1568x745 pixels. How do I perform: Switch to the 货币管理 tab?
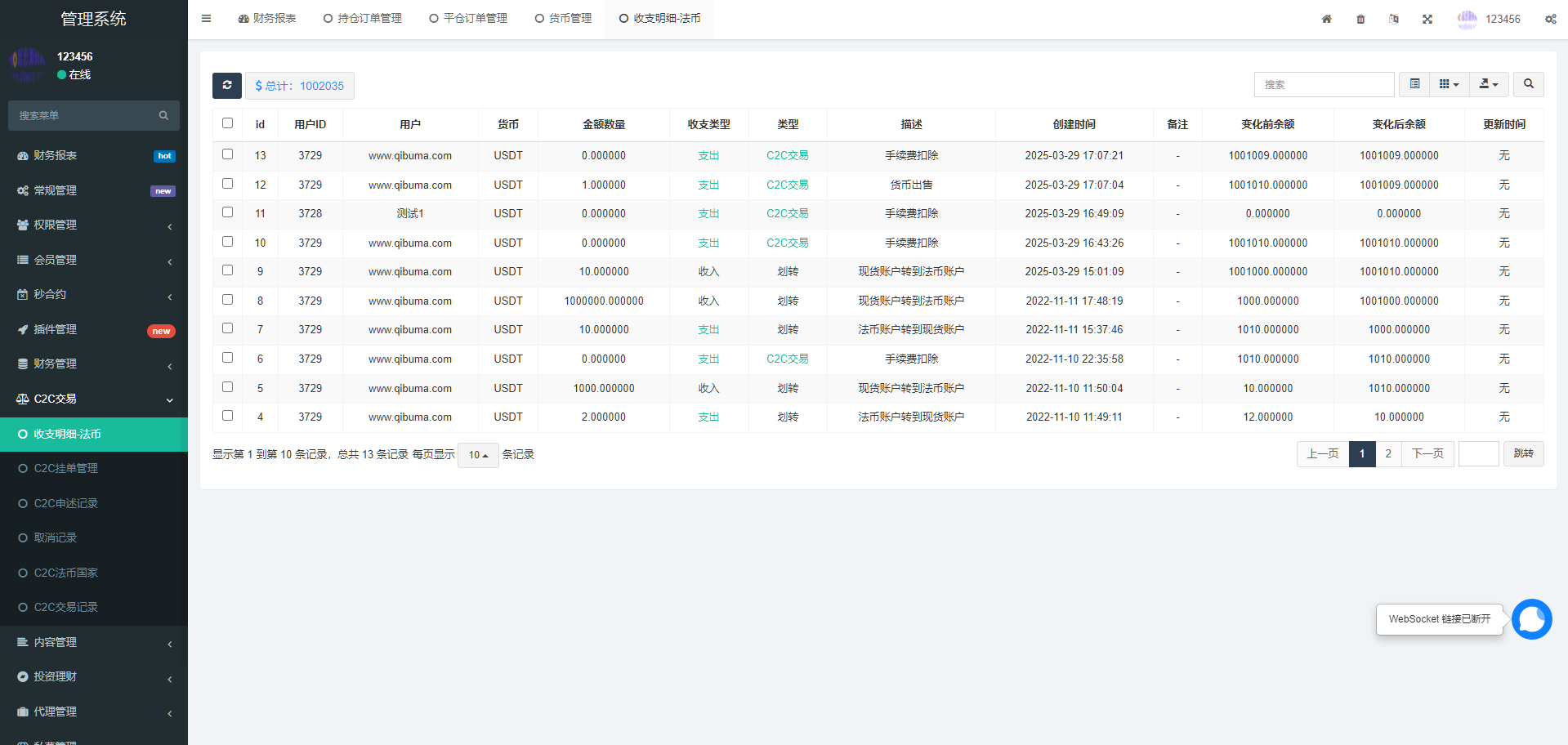pyautogui.click(x=563, y=19)
